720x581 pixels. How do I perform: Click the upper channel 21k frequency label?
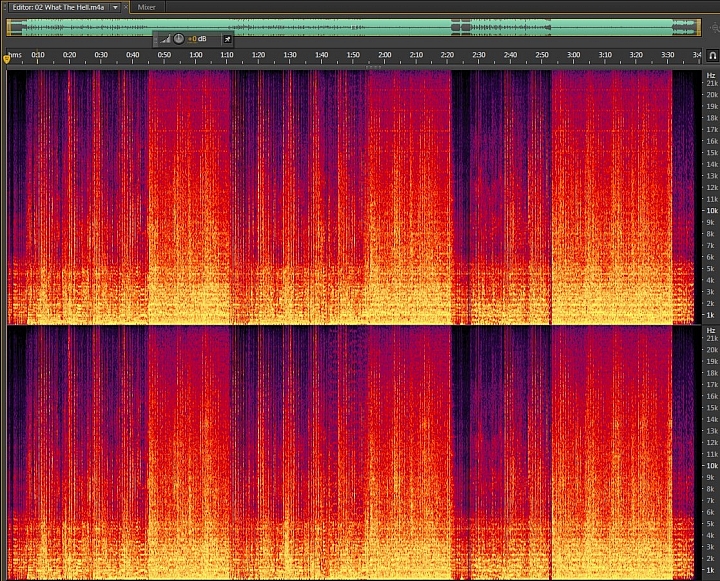[712, 83]
